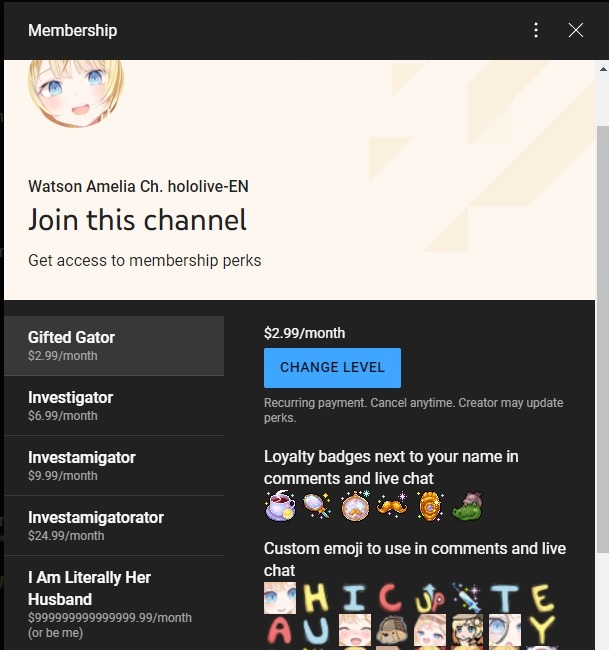Select the Investigator $6.99 tier
Screen dimensions: 609x650
114,406
